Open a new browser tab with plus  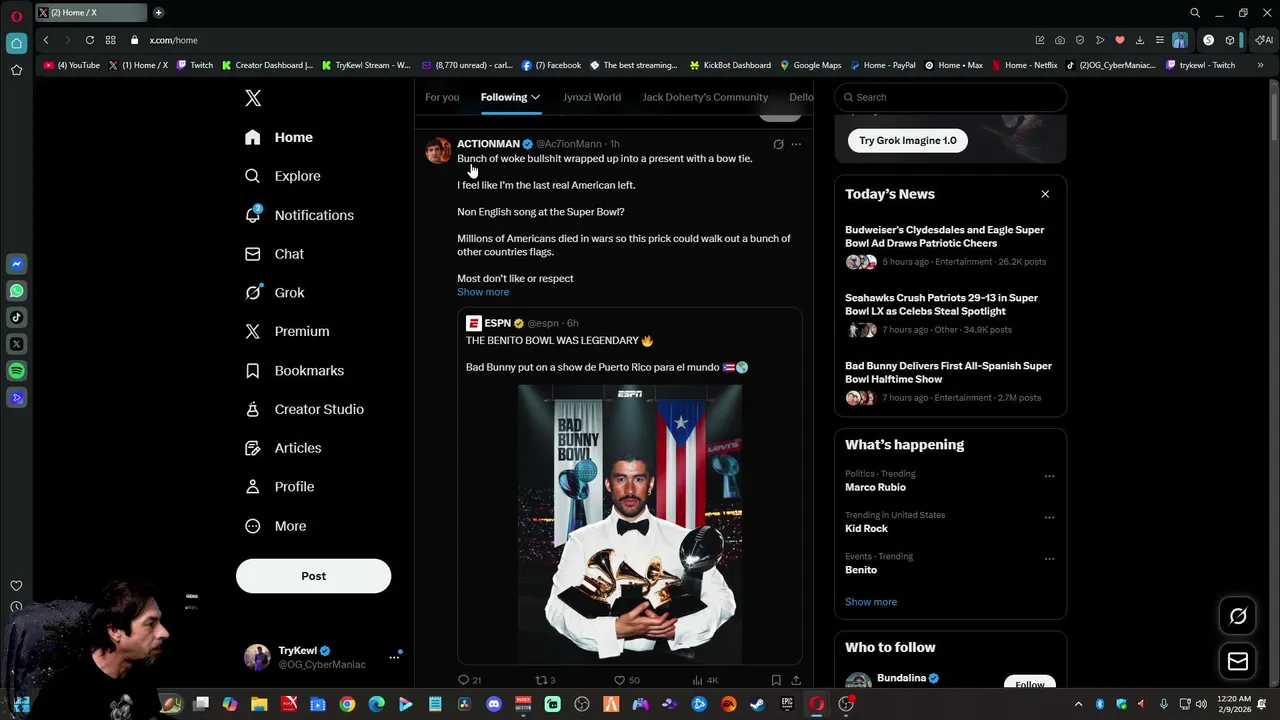(x=158, y=13)
